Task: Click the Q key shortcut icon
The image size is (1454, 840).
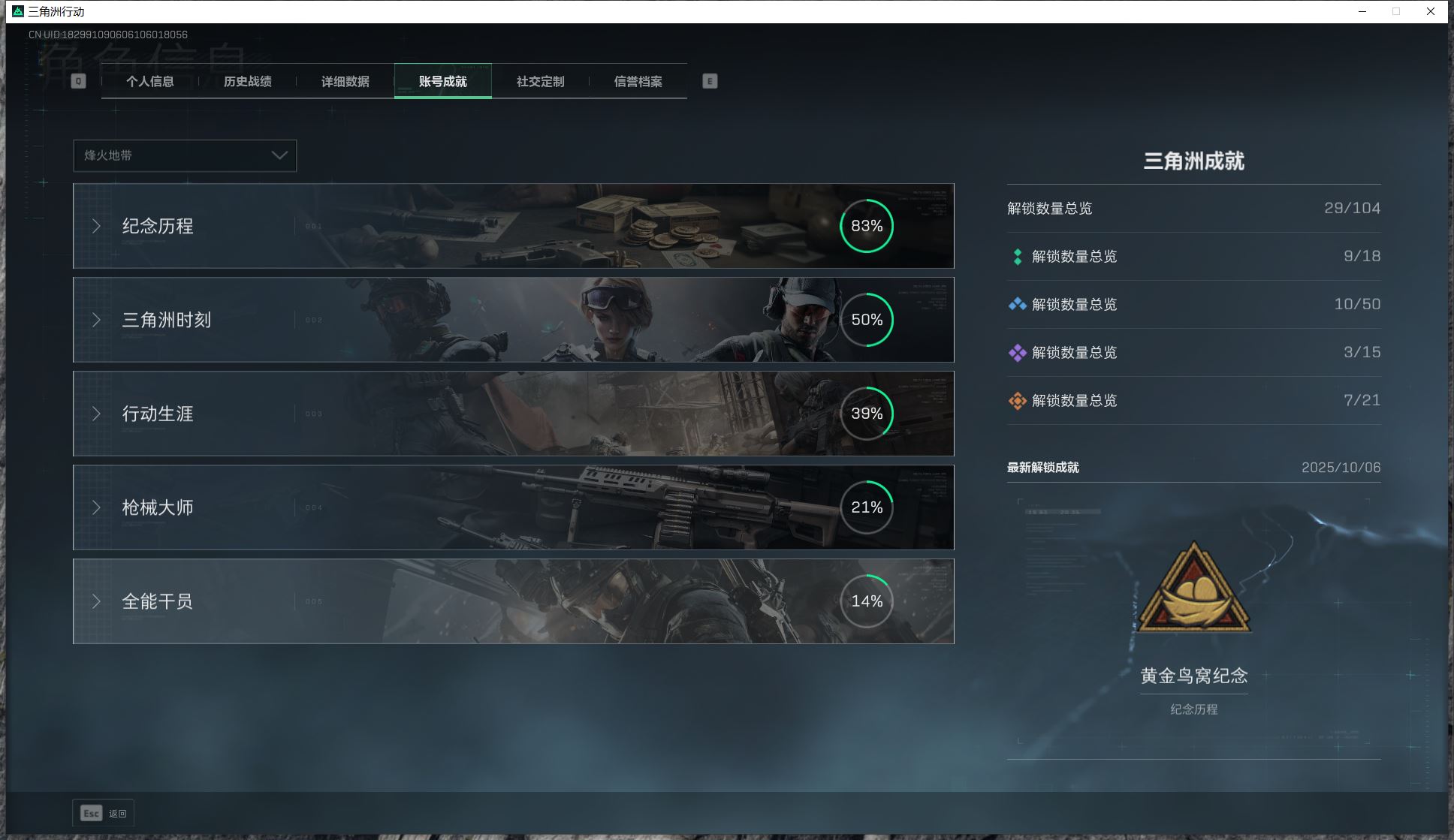Action: tap(78, 81)
